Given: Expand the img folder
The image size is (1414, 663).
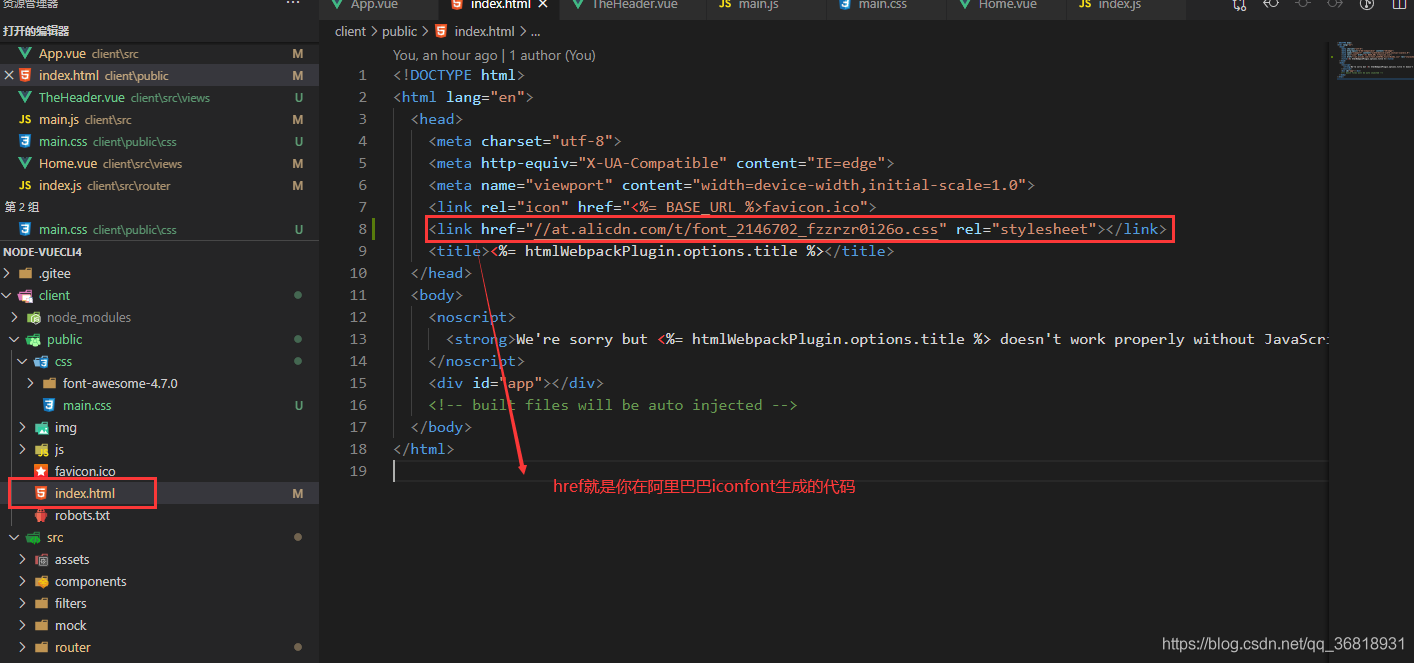Looking at the screenshot, I should [x=160, y=427].
